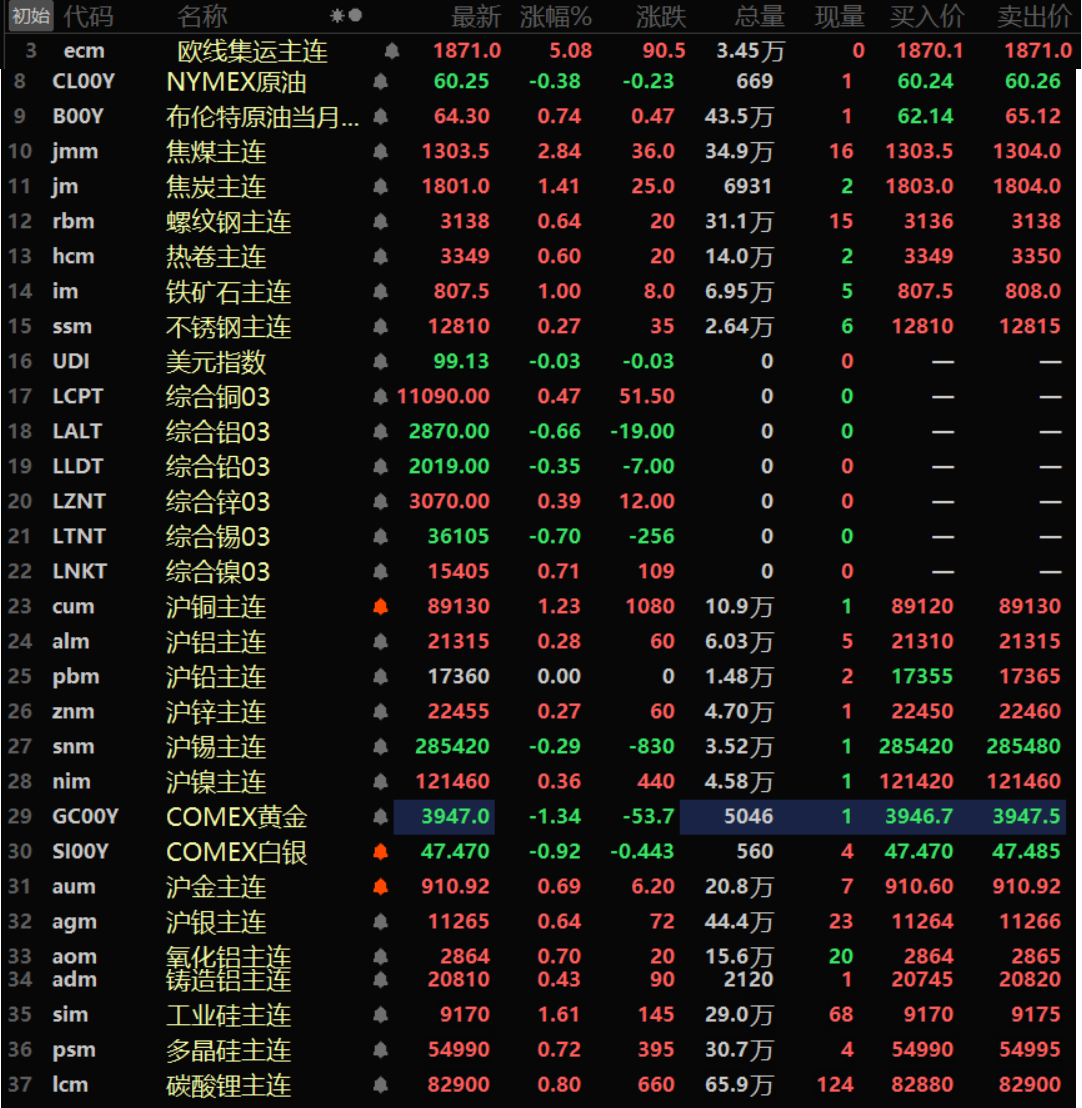Image resolution: width=1082 pixels, height=1108 pixels.
Task: Set an alert bell on COMEX黄金
Action: click(x=380, y=817)
